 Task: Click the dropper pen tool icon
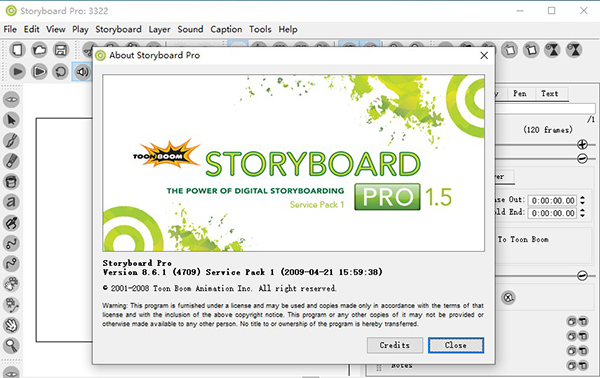pos(11,223)
